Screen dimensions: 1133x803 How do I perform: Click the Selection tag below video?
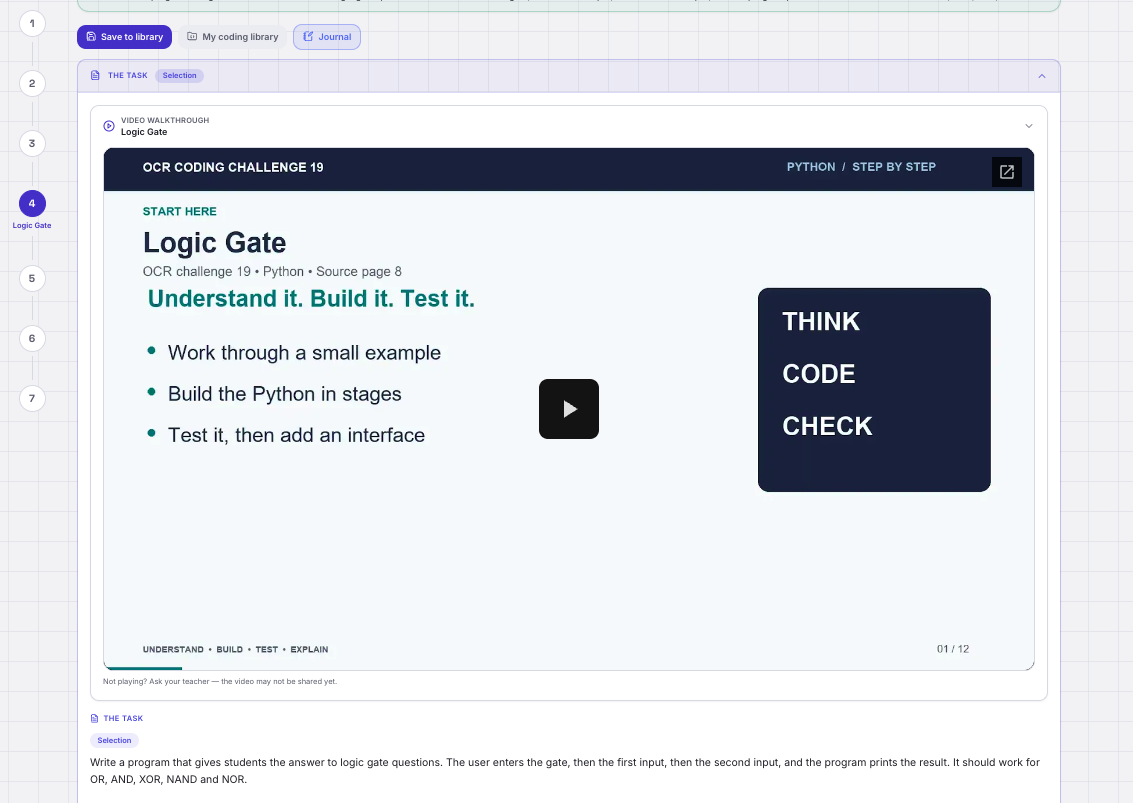(114, 741)
